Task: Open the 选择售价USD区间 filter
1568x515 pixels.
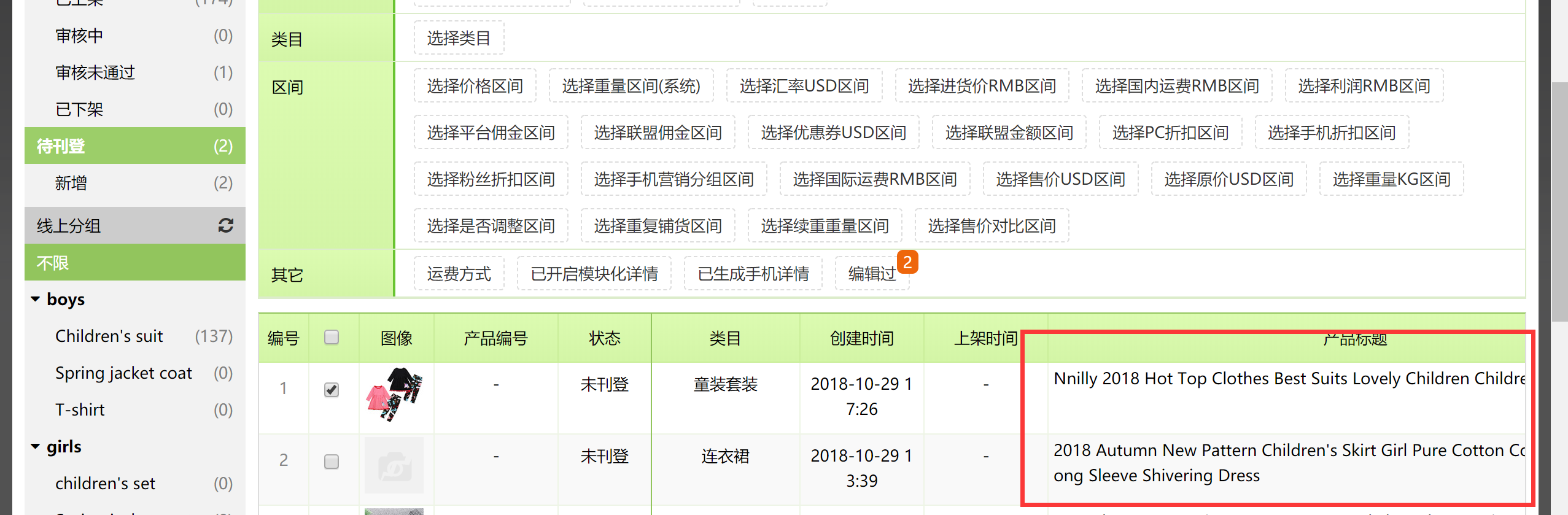Action: tap(1060, 179)
